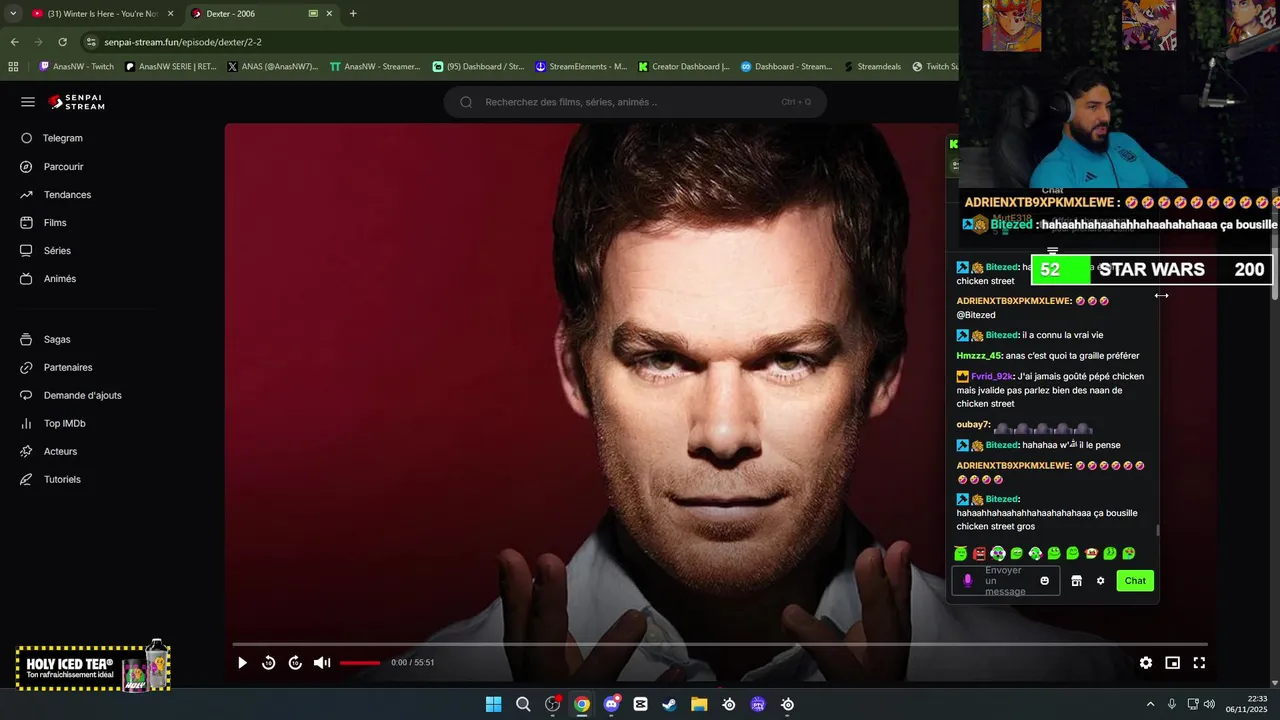The width and height of the screenshot is (1280, 720).
Task: Open Windows taskbar search
Action: (523, 705)
